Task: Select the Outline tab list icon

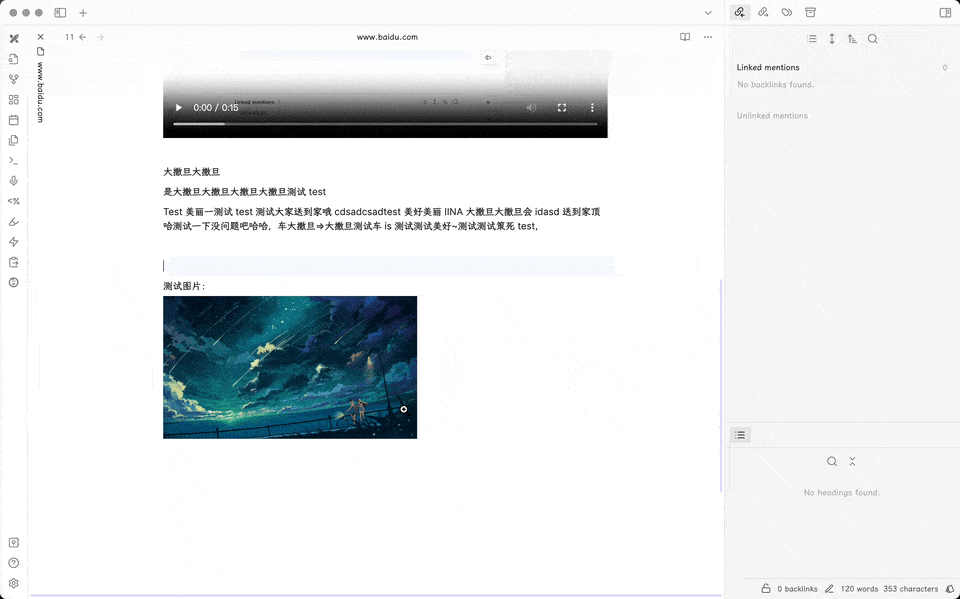Action: (740, 435)
